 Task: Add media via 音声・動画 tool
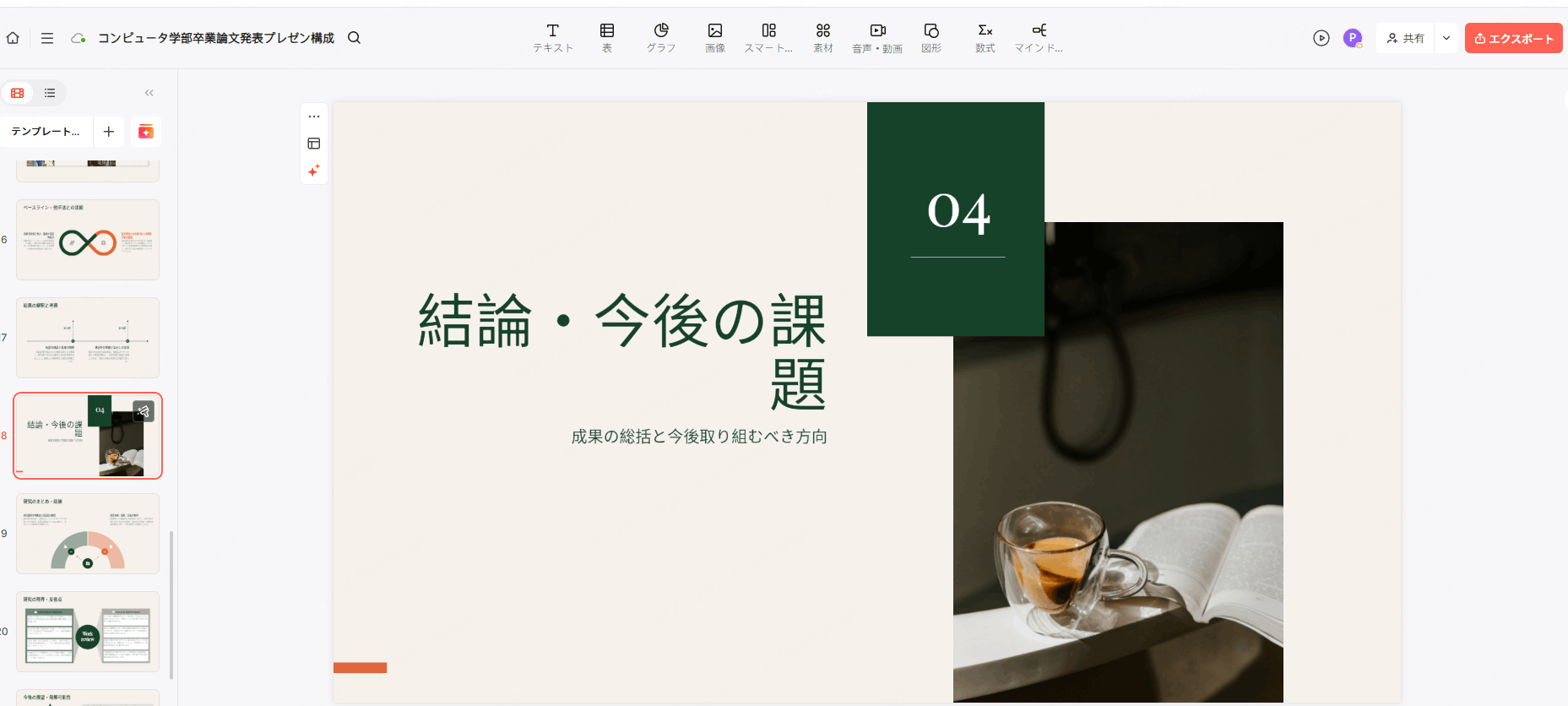pos(877,38)
